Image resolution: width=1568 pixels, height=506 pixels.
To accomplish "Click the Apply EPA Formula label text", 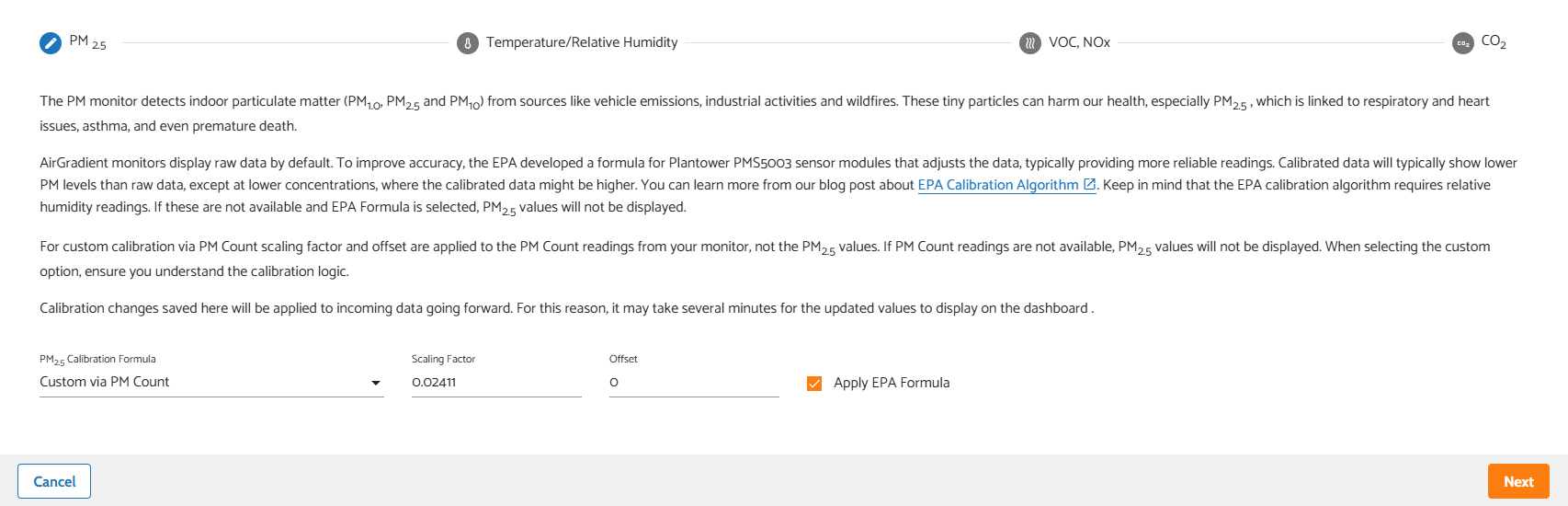I will coord(892,383).
